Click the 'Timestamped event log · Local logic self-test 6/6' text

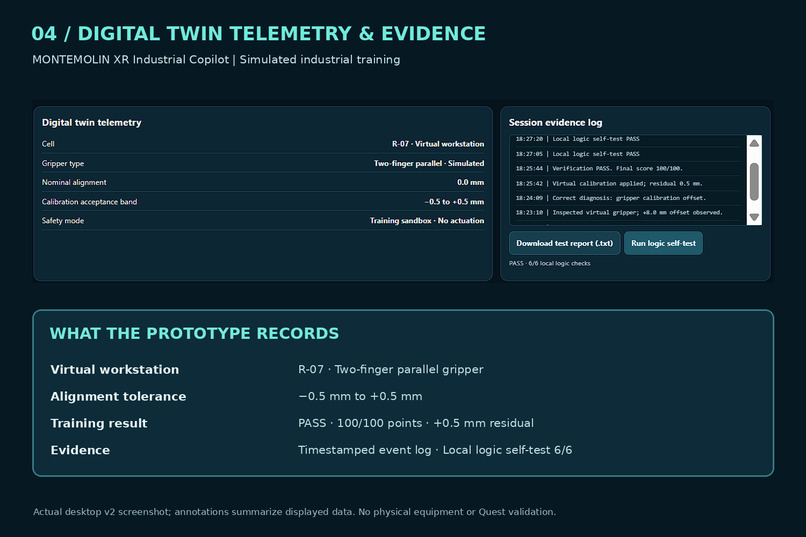tap(435, 450)
